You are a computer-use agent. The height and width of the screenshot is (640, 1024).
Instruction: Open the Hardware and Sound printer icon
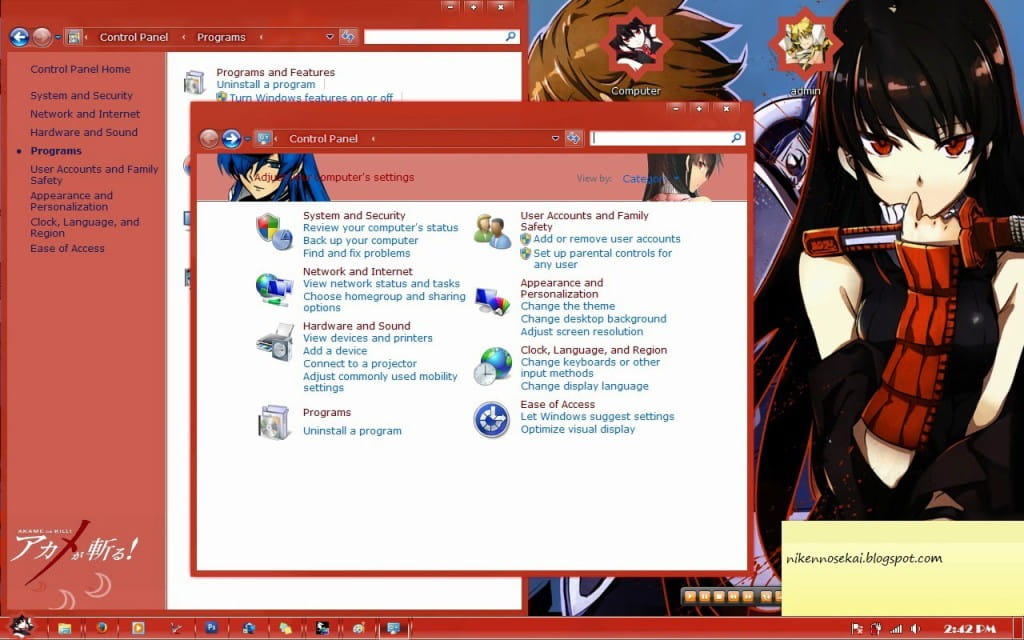[x=273, y=343]
